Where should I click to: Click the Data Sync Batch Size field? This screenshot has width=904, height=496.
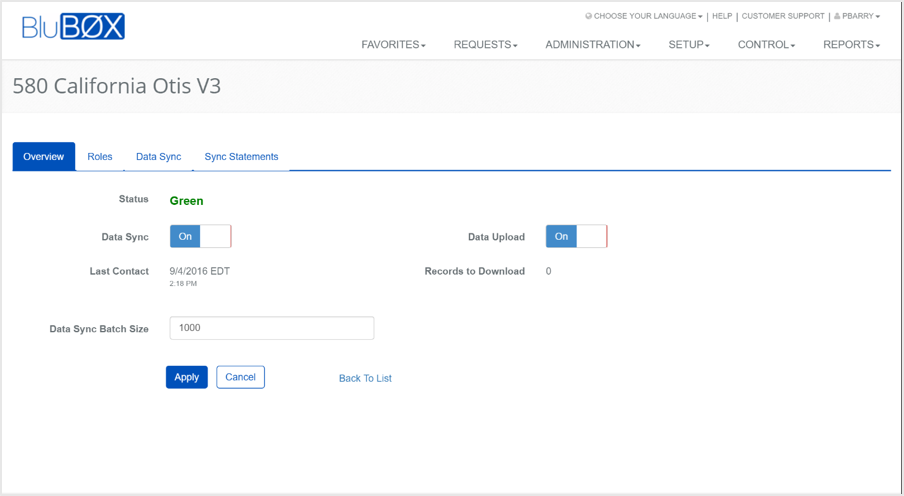coord(271,328)
